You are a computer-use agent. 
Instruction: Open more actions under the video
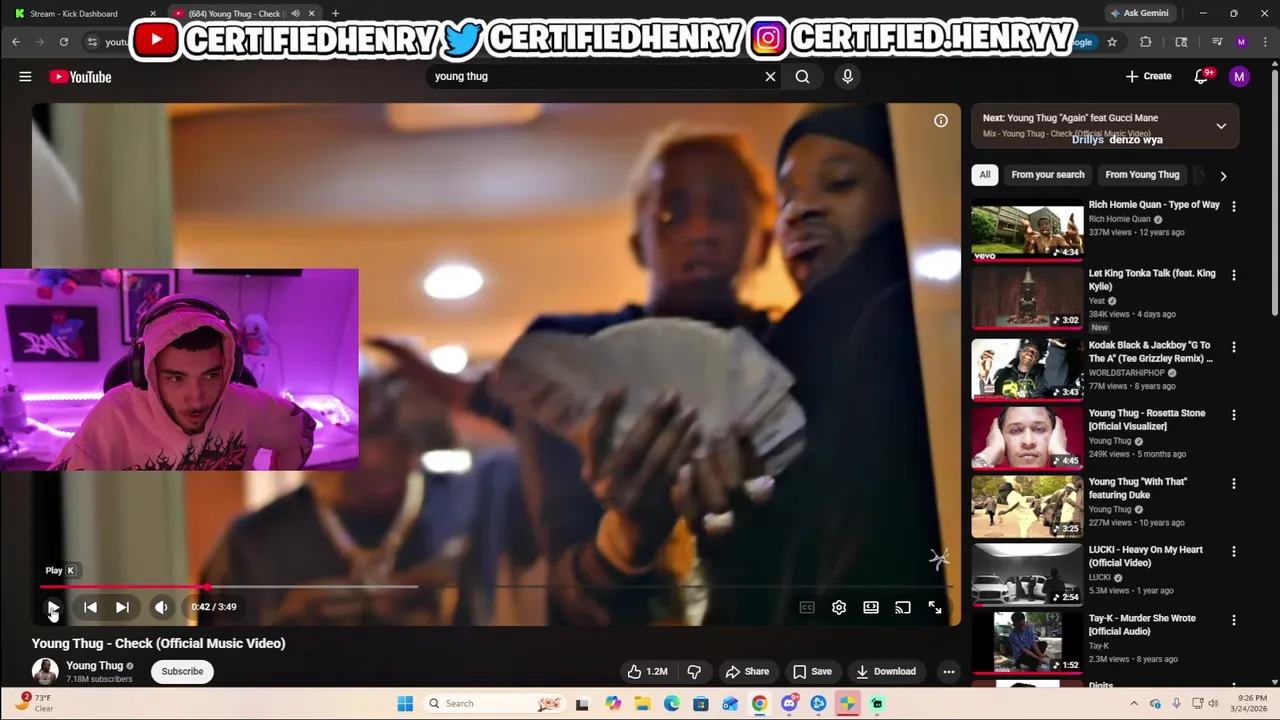[x=949, y=671]
